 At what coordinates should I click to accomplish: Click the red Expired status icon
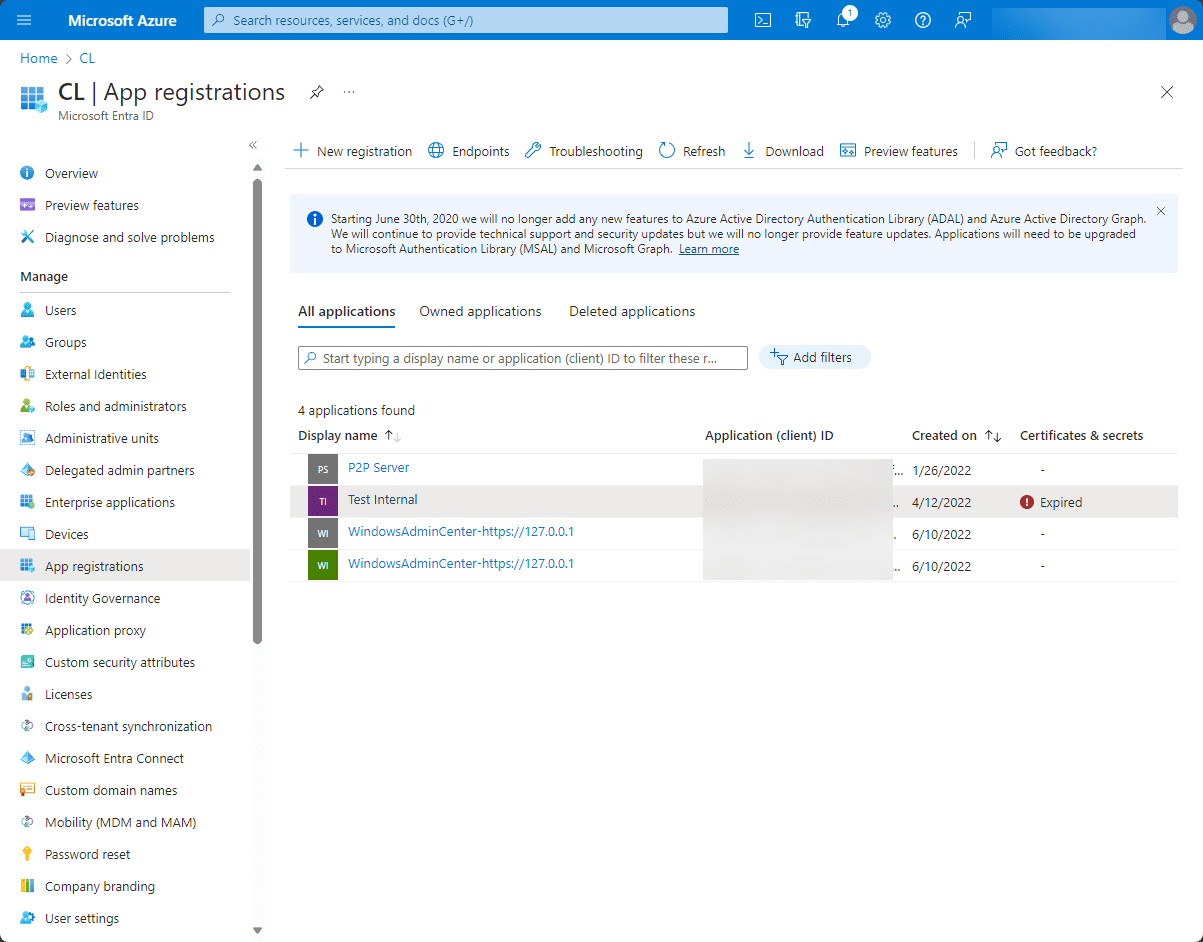(x=1027, y=502)
